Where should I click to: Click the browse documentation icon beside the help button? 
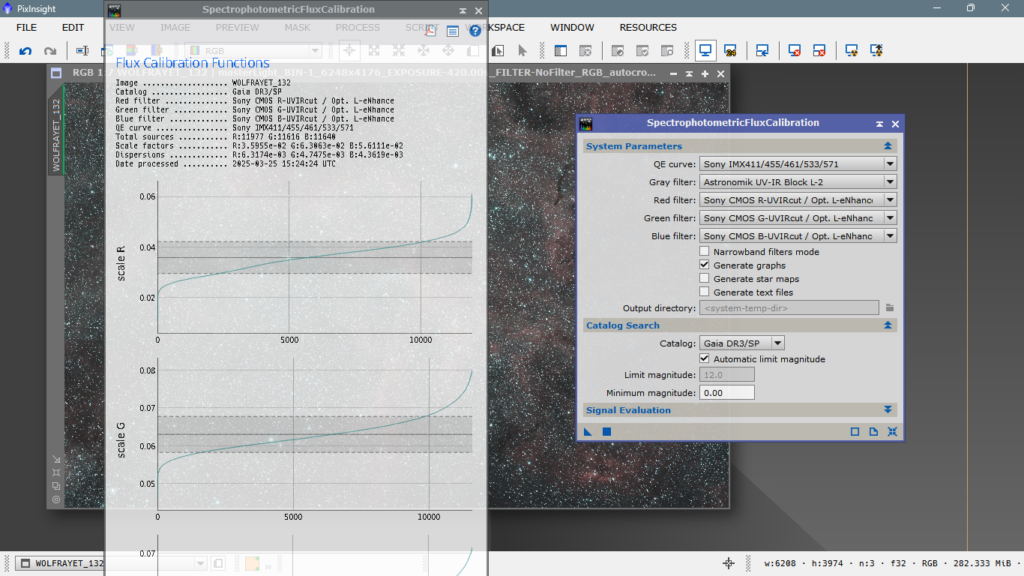pyautogui.click(x=453, y=31)
